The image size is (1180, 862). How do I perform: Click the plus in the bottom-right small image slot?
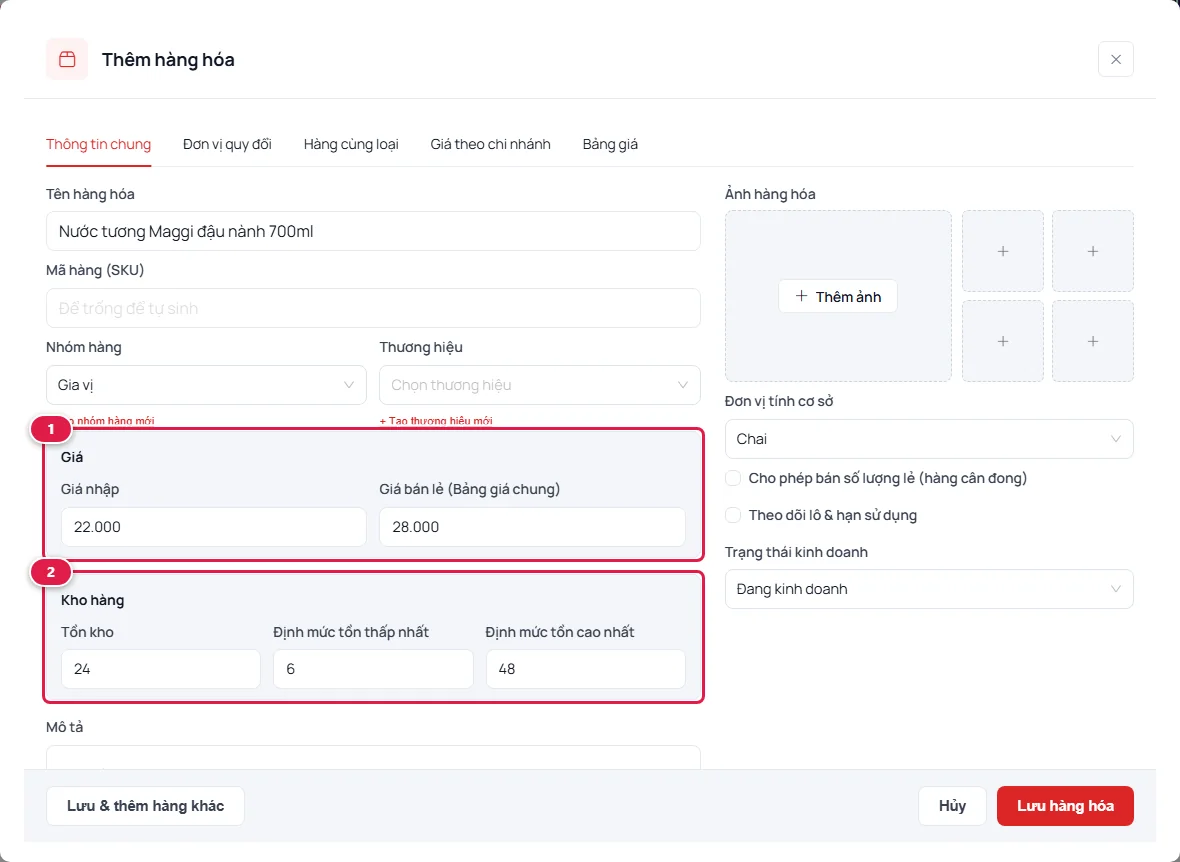1093,341
